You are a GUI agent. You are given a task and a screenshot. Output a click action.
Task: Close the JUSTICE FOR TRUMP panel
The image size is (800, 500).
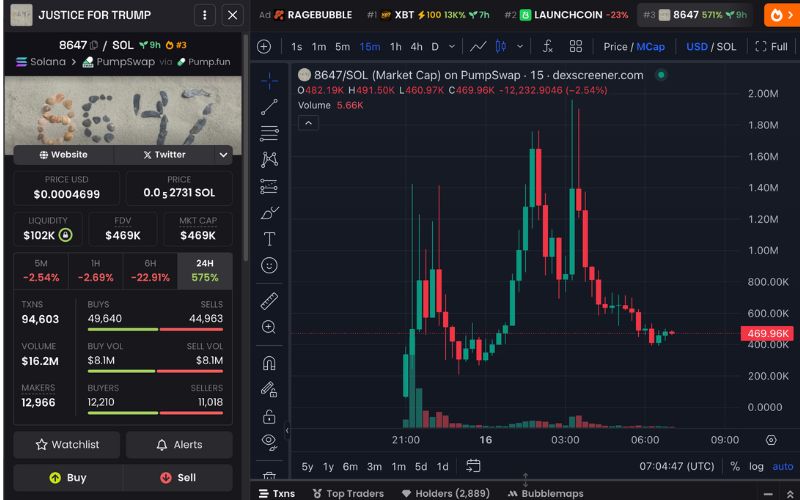[x=233, y=15]
